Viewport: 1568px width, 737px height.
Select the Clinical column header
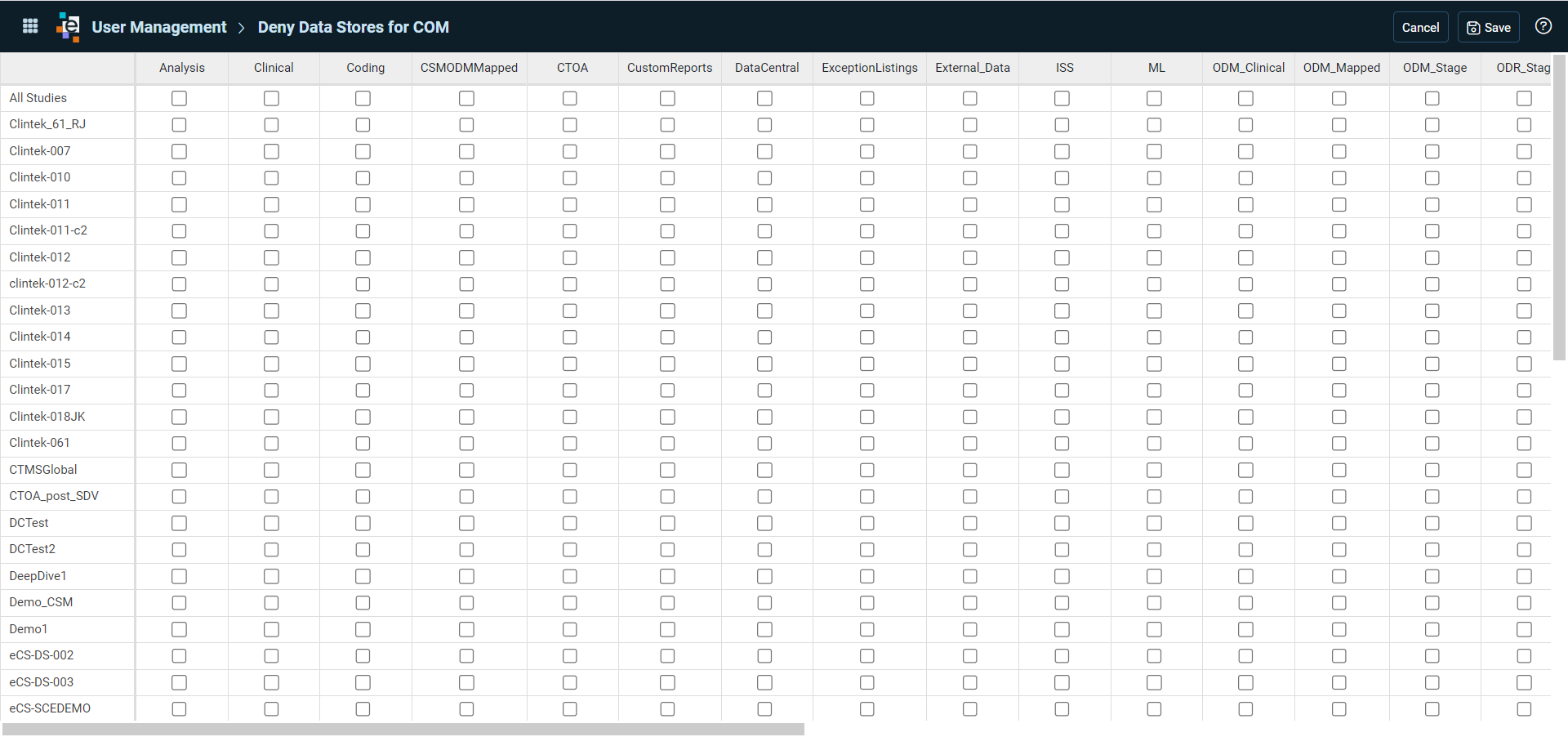point(274,68)
